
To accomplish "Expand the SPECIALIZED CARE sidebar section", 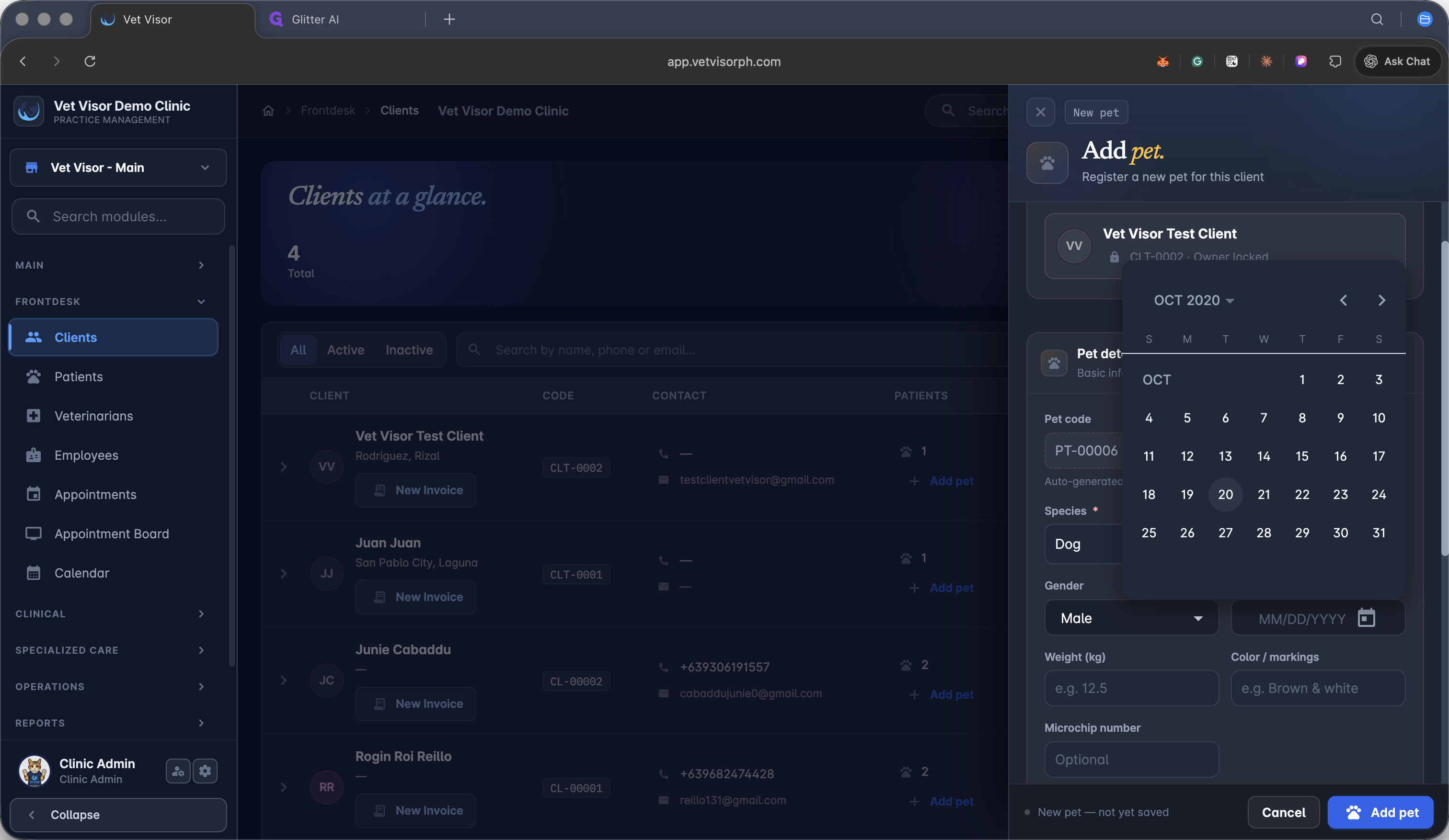I will [110, 650].
